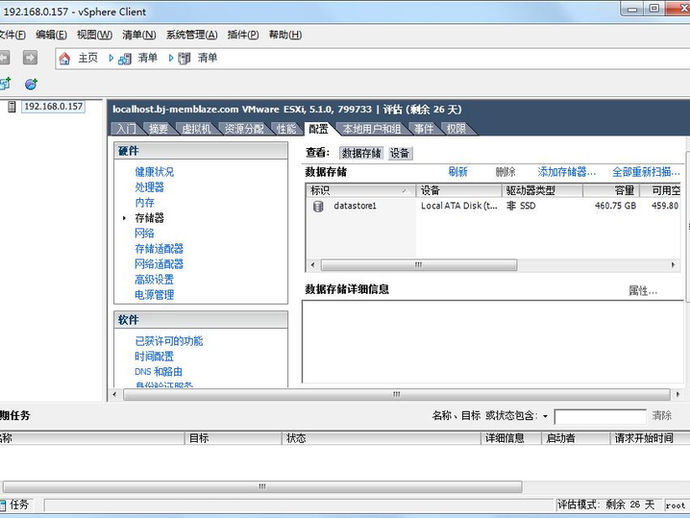Viewport: 690px width, 518px height.
Task: Click the back navigation arrow icon
Action: pyautogui.click(x=4, y=58)
